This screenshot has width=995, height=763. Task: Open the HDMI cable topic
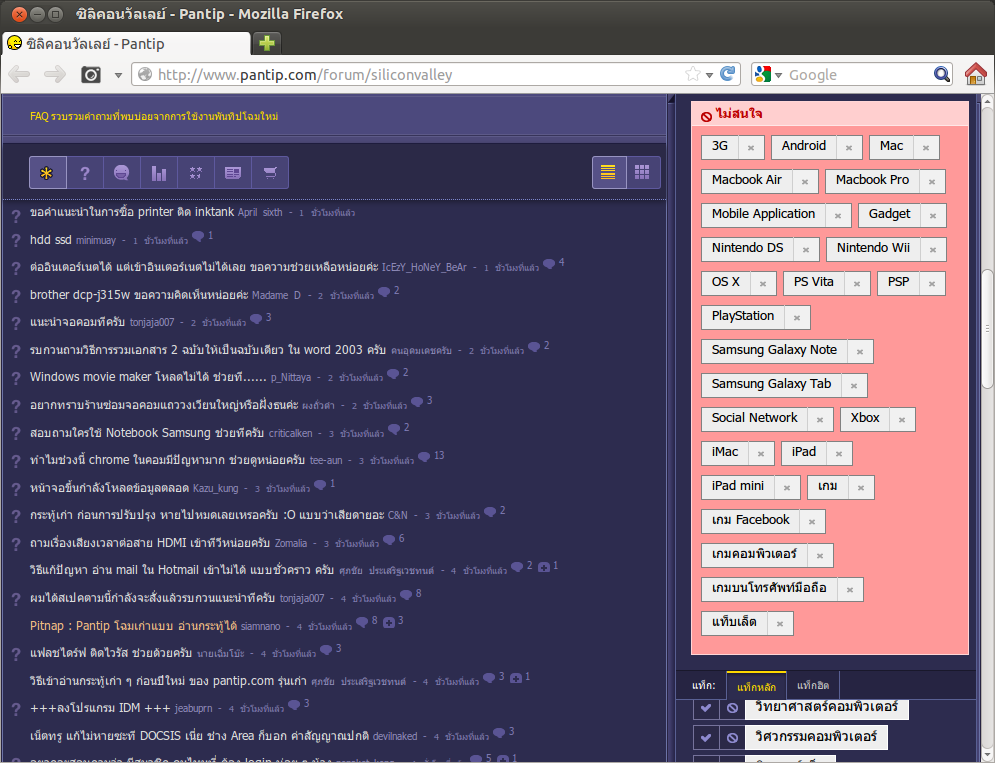tap(150, 543)
